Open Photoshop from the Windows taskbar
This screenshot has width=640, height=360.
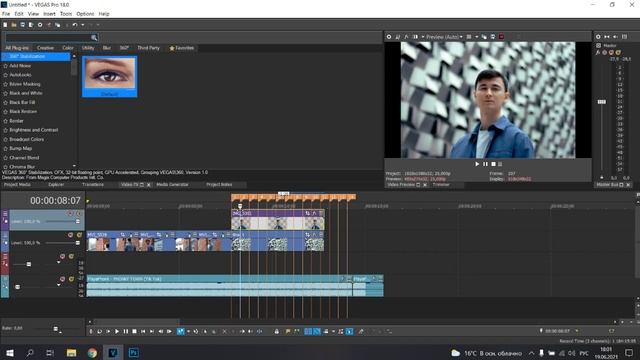click(x=133, y=353)
